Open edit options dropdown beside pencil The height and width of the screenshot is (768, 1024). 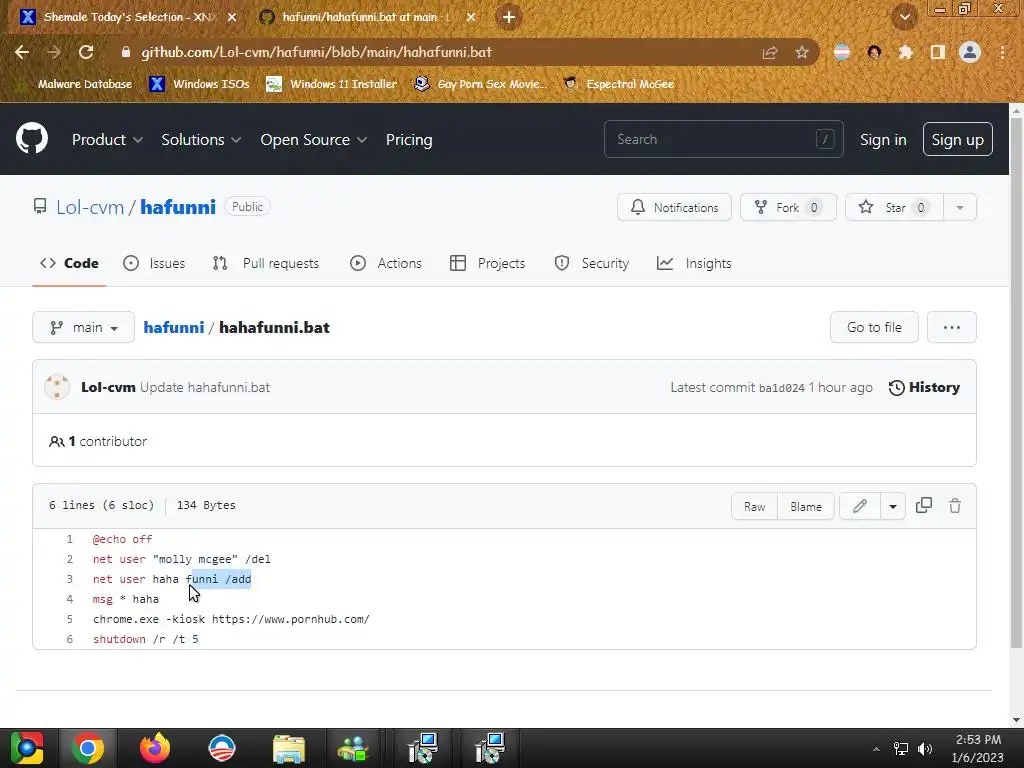tap(893, 506)
